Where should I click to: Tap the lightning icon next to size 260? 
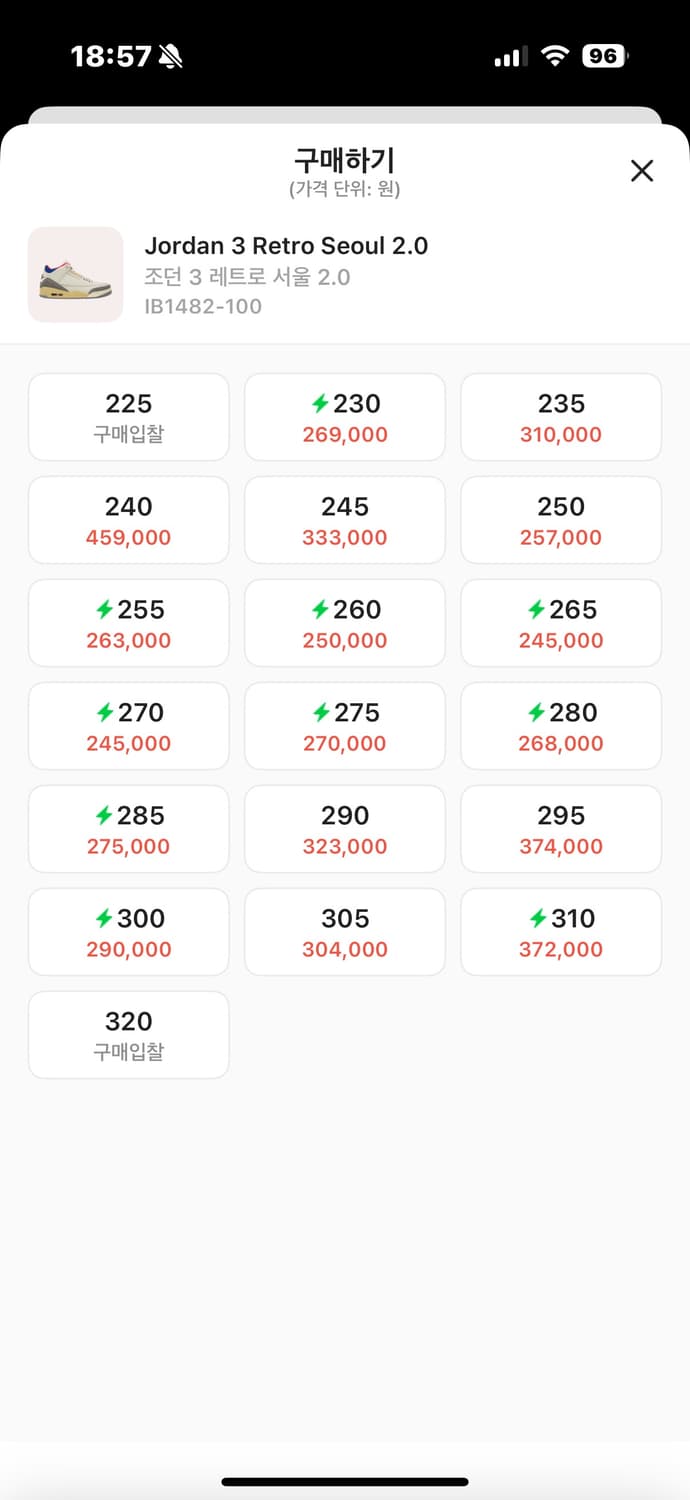(320, 610)
